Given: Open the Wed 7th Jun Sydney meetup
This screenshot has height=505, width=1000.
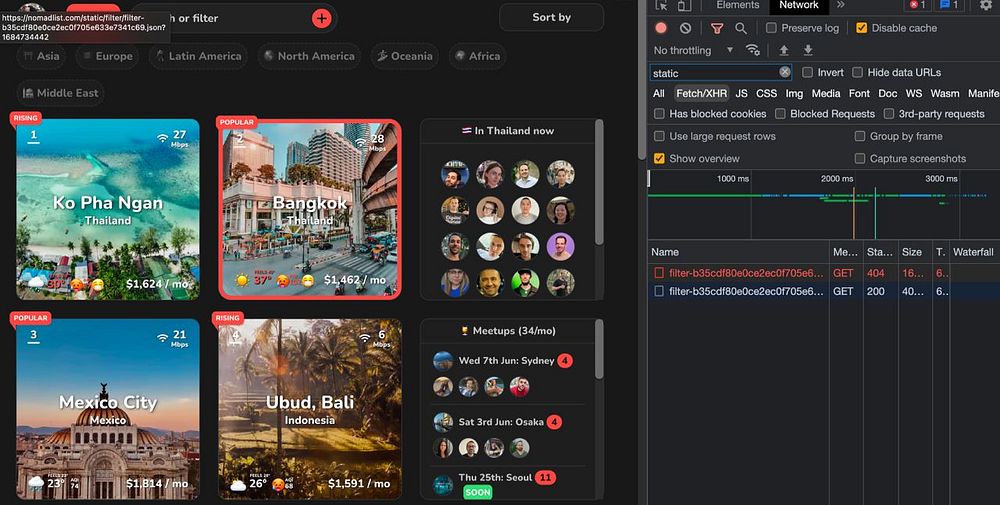Looking at the screenshot, I should point(506,361).
